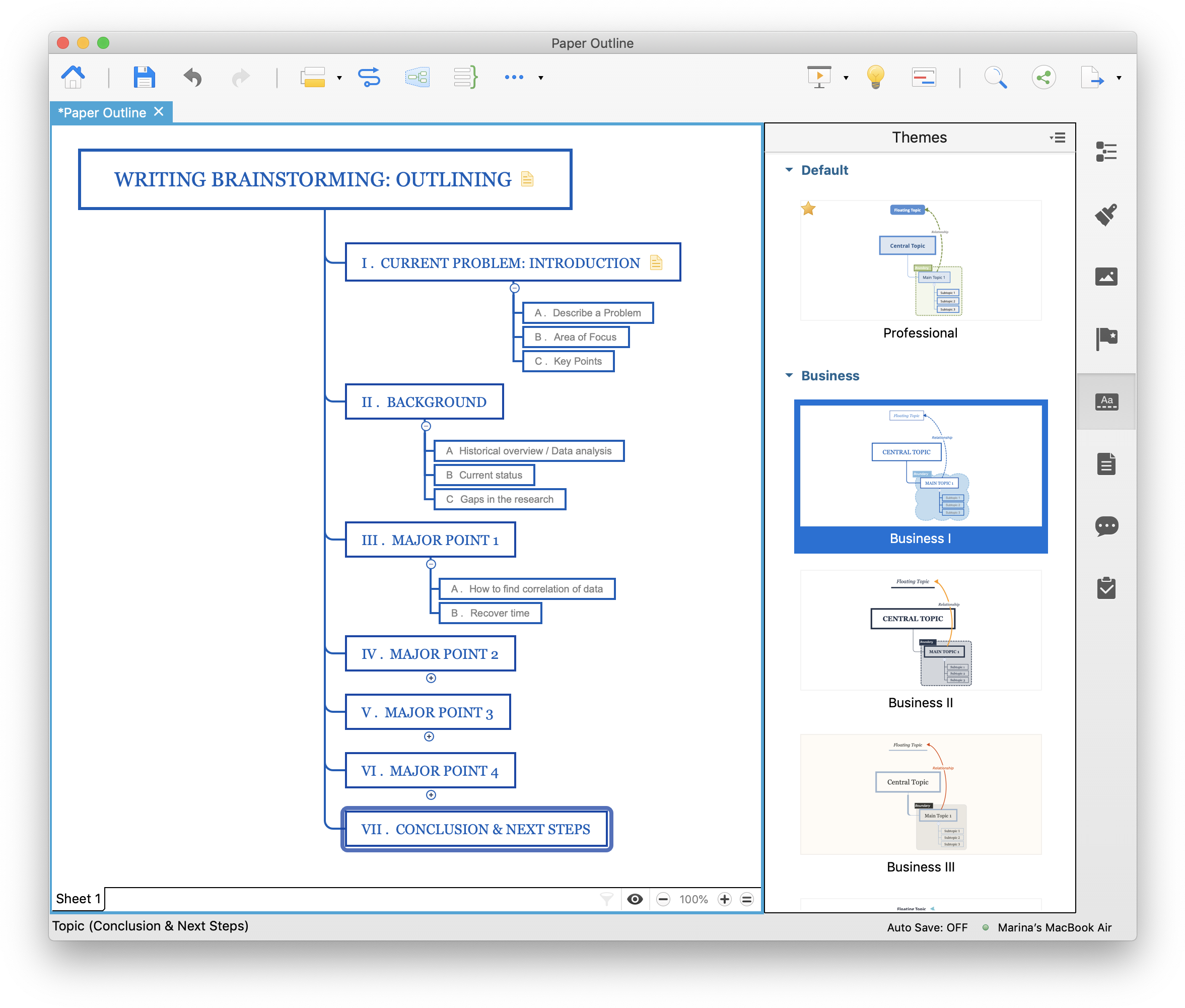
Task: Collapse the Default themes section
Action: [789, 170]
